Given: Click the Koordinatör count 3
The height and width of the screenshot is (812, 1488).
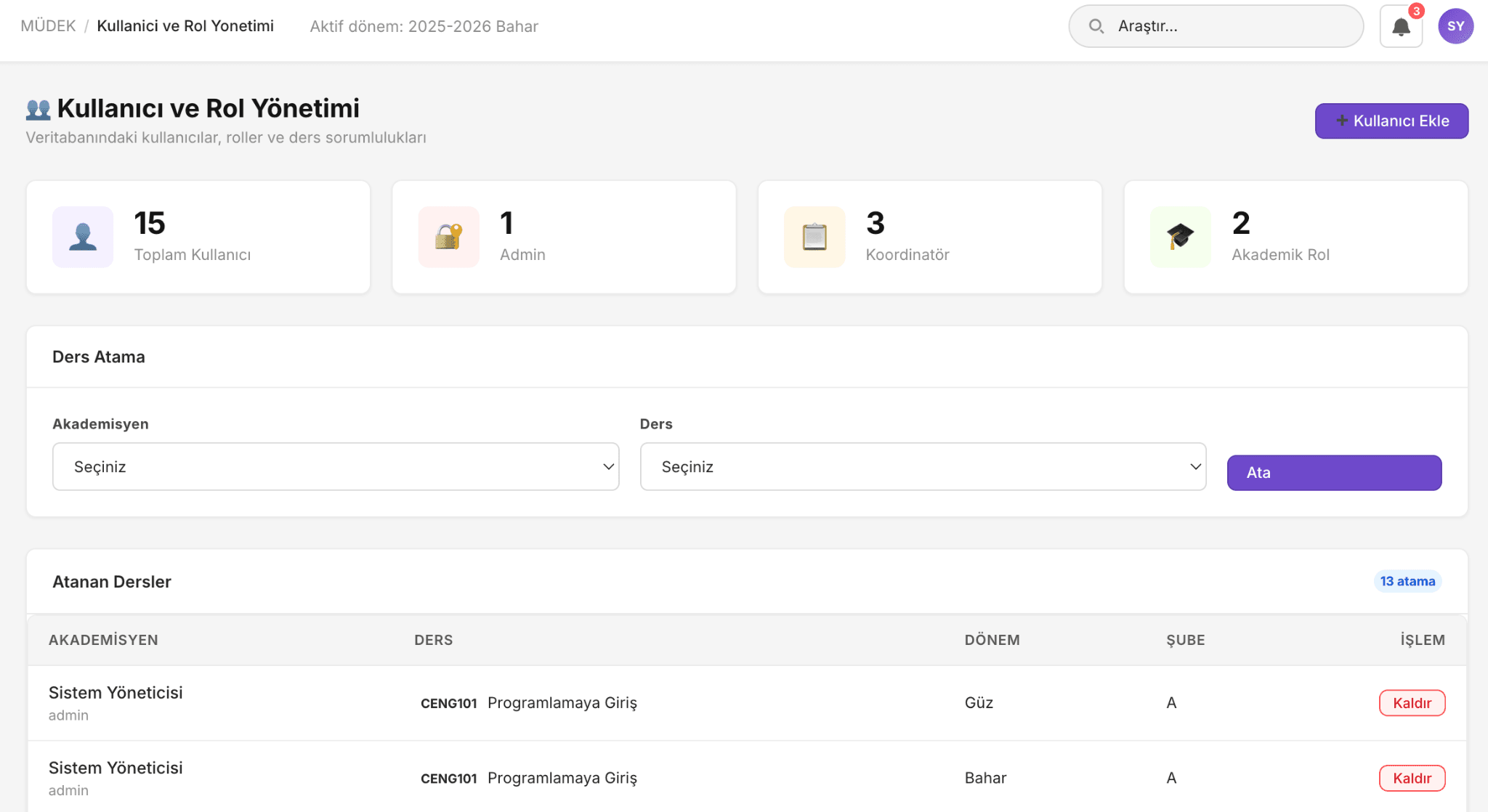Looking at the screenshot, I should point(876,223).
